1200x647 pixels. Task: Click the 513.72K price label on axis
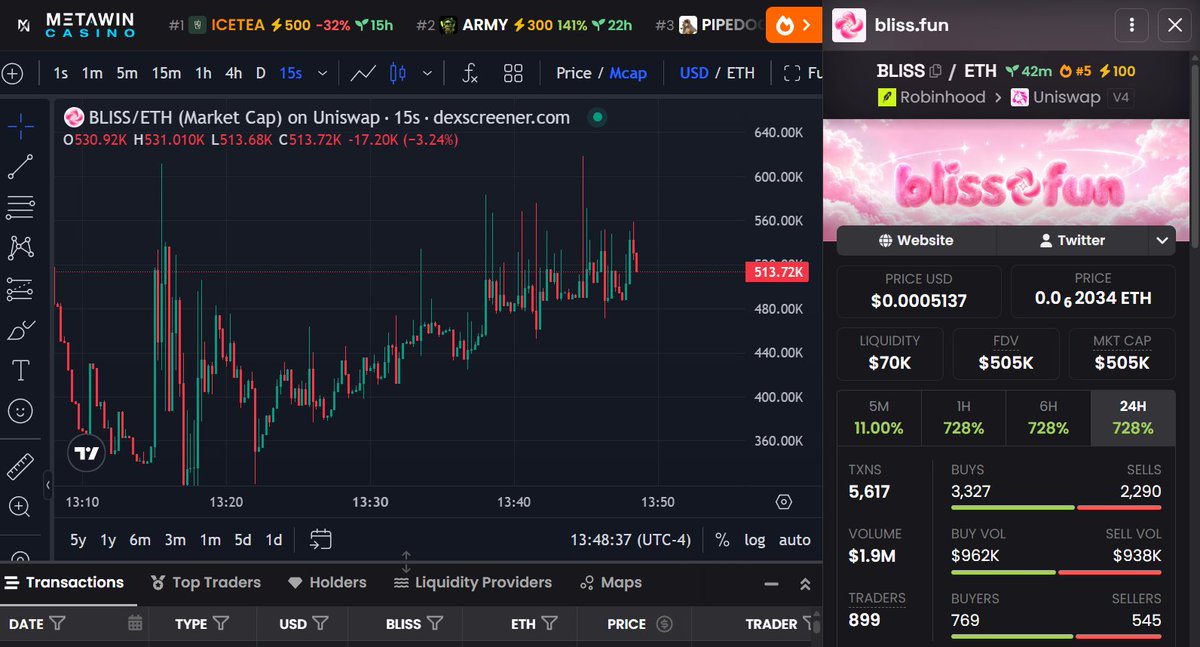pyautogui.click(x=780, y=272)
